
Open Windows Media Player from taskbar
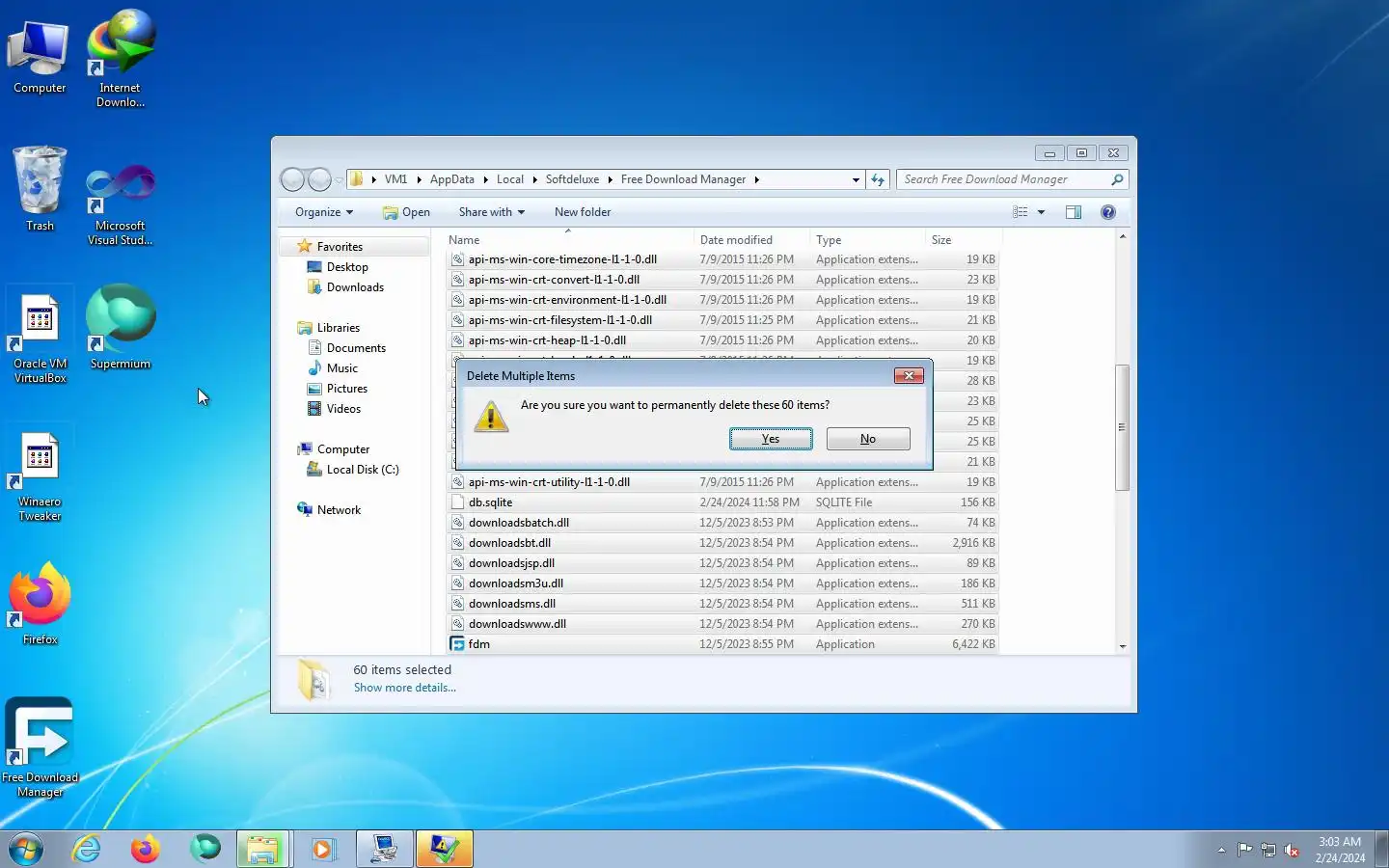tap(322, 849)
